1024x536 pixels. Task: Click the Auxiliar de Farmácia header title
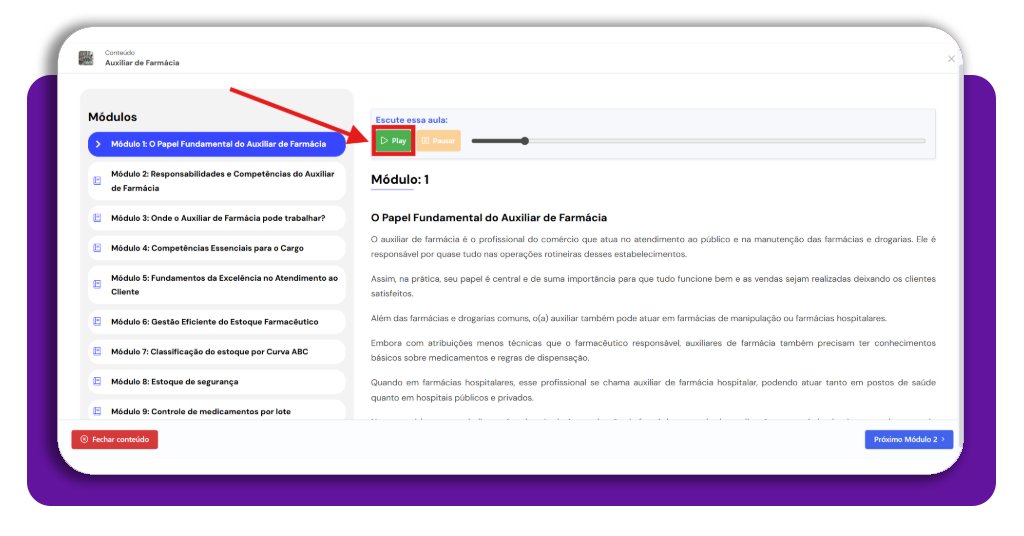pyautogui.click(x=142, y=63)
